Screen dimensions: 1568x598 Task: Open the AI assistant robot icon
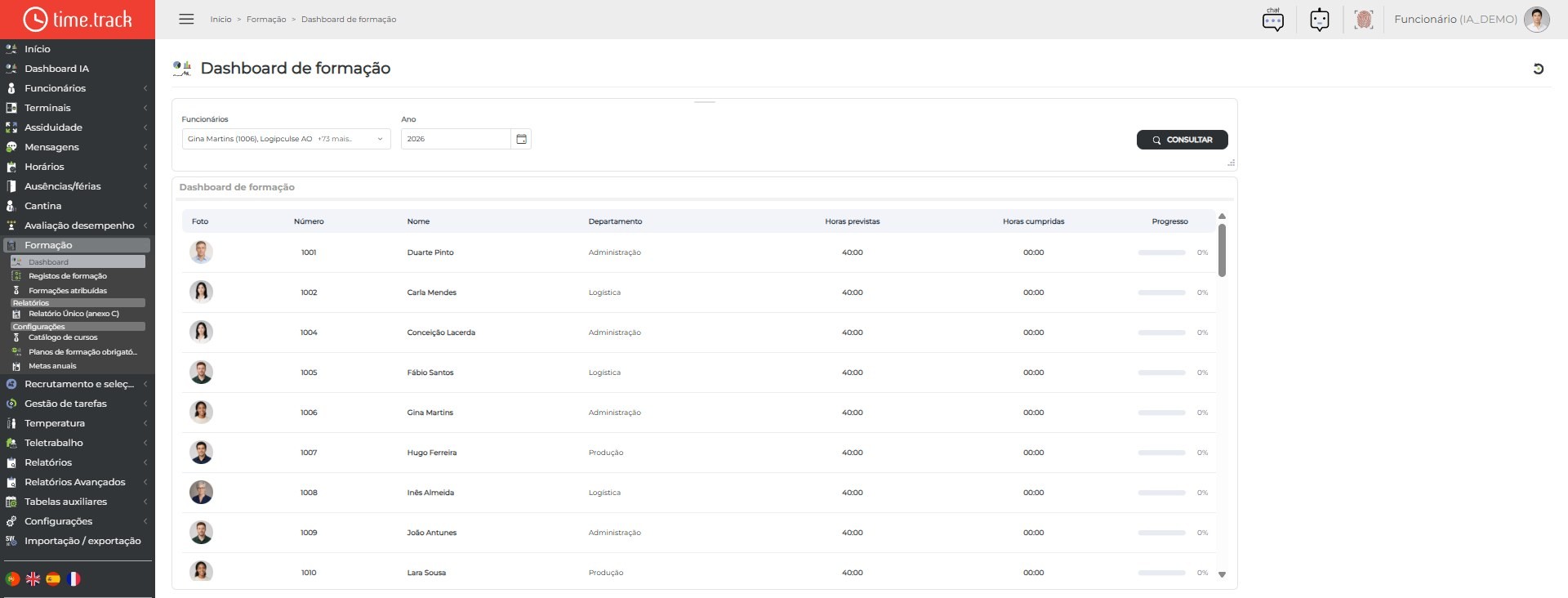[x=1320, y=20]
